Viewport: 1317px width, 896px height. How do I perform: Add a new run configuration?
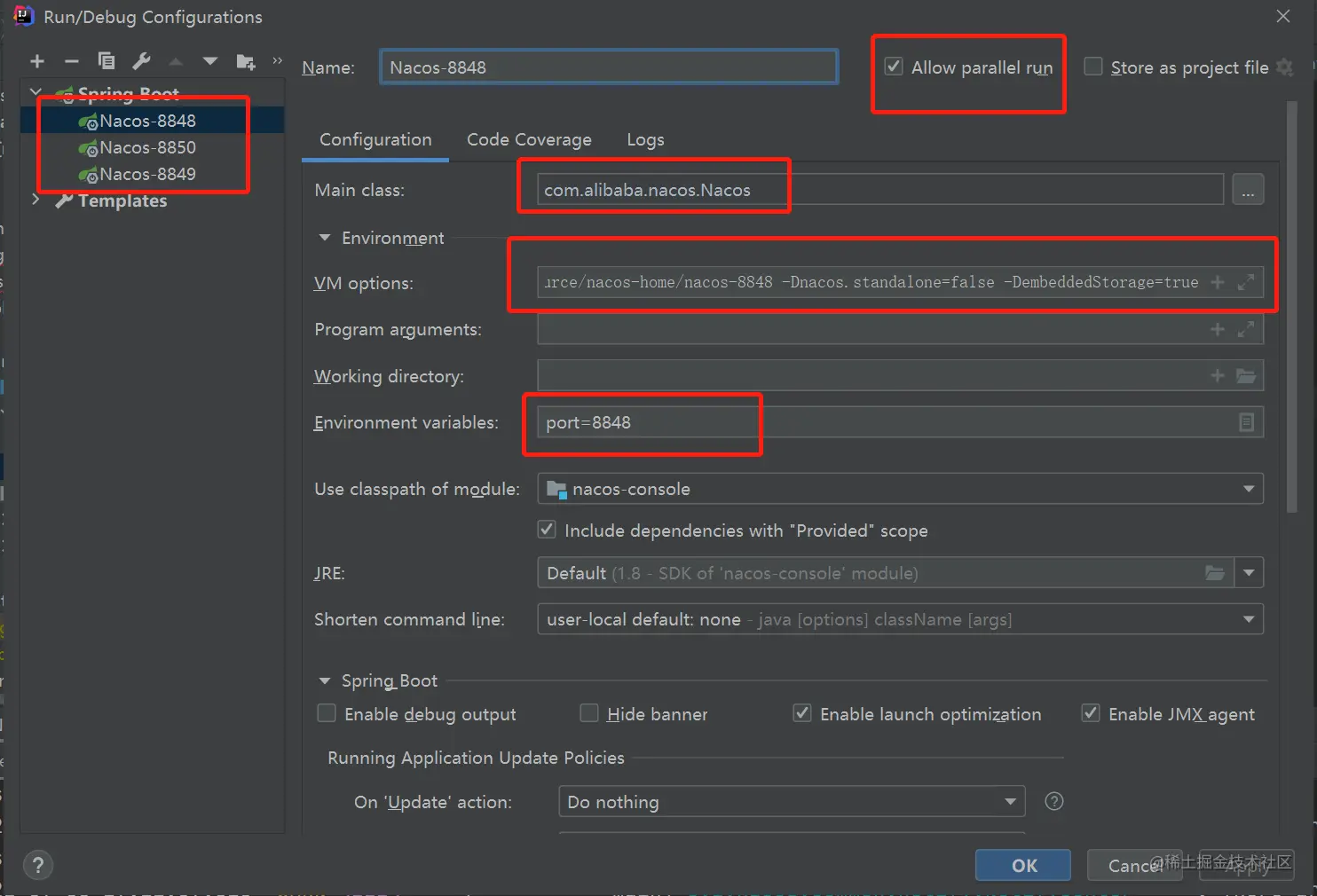click(37, 61)
